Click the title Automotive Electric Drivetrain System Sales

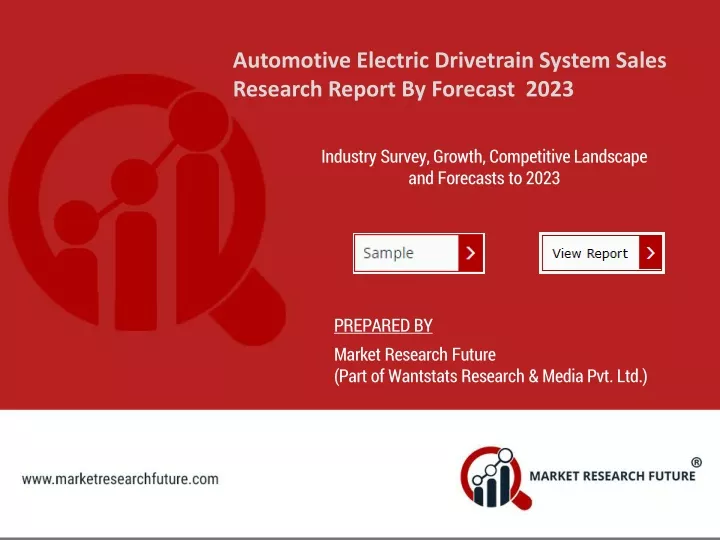click(449, 60)
